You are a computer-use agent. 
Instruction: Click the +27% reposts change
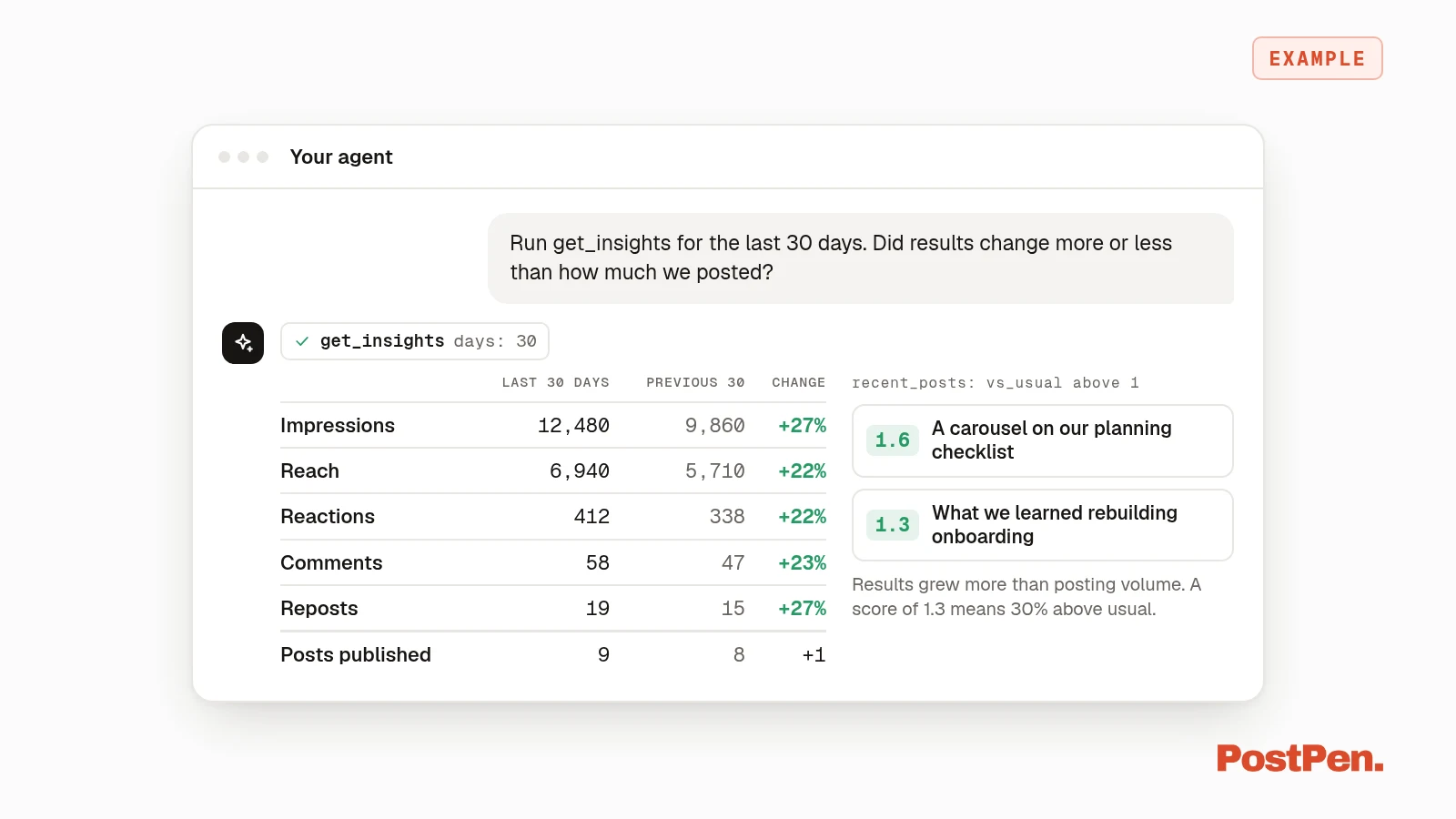pyautogui.click(x=802, y=609)
